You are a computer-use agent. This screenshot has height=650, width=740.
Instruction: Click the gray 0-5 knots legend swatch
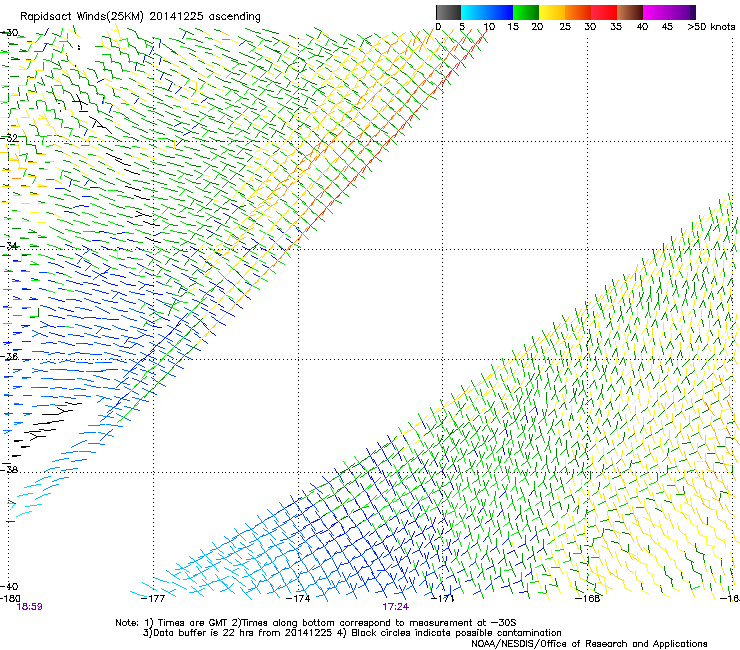coord(448,12)
